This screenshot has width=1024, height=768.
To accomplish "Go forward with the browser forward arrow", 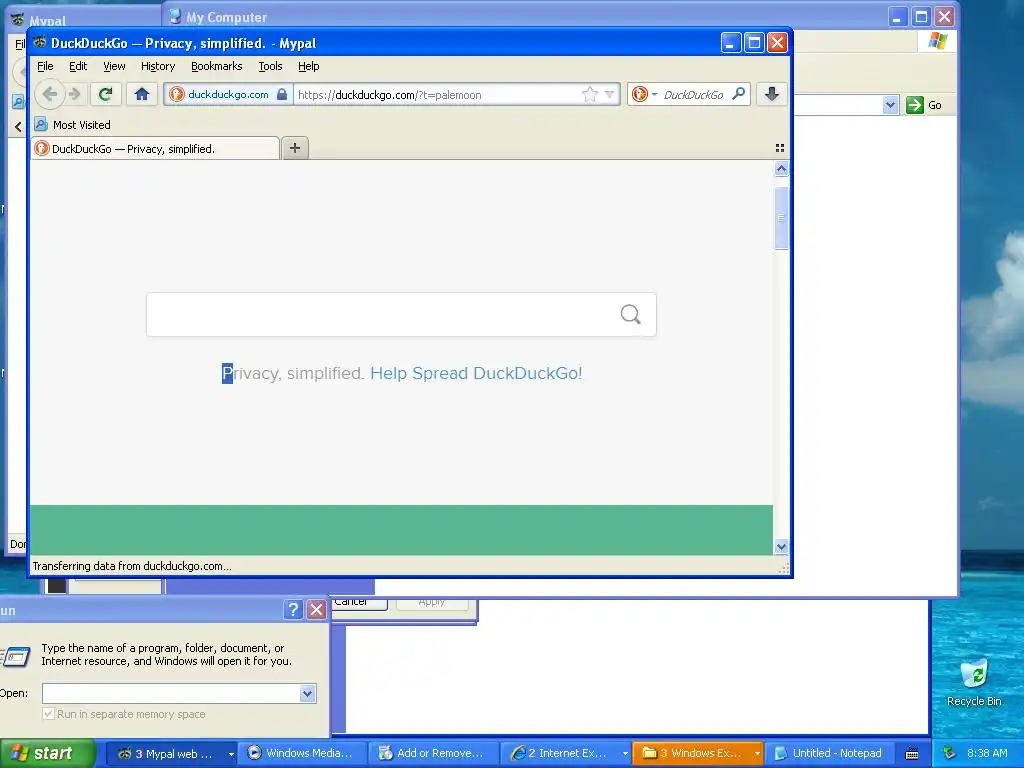I will pyautogui.click(x=74, y=94).
